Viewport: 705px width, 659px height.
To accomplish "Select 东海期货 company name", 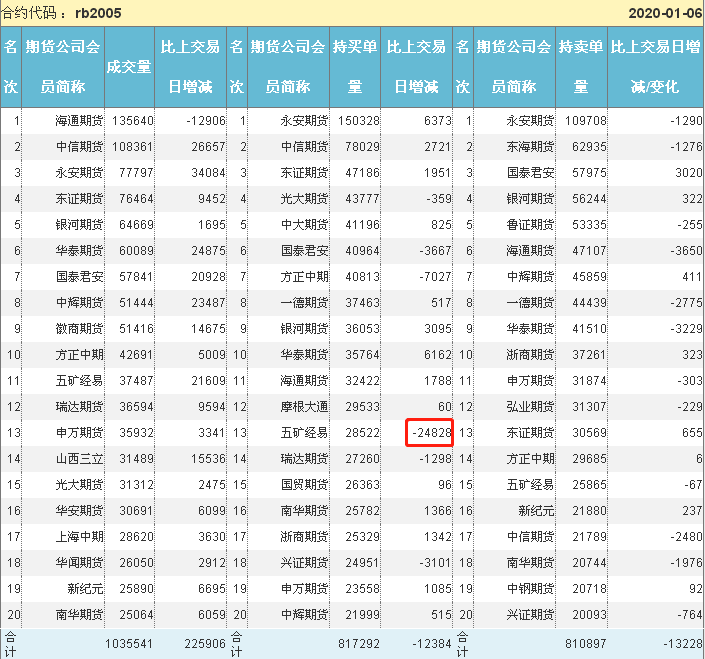I will pyautogui.click(x=531, y=147).
